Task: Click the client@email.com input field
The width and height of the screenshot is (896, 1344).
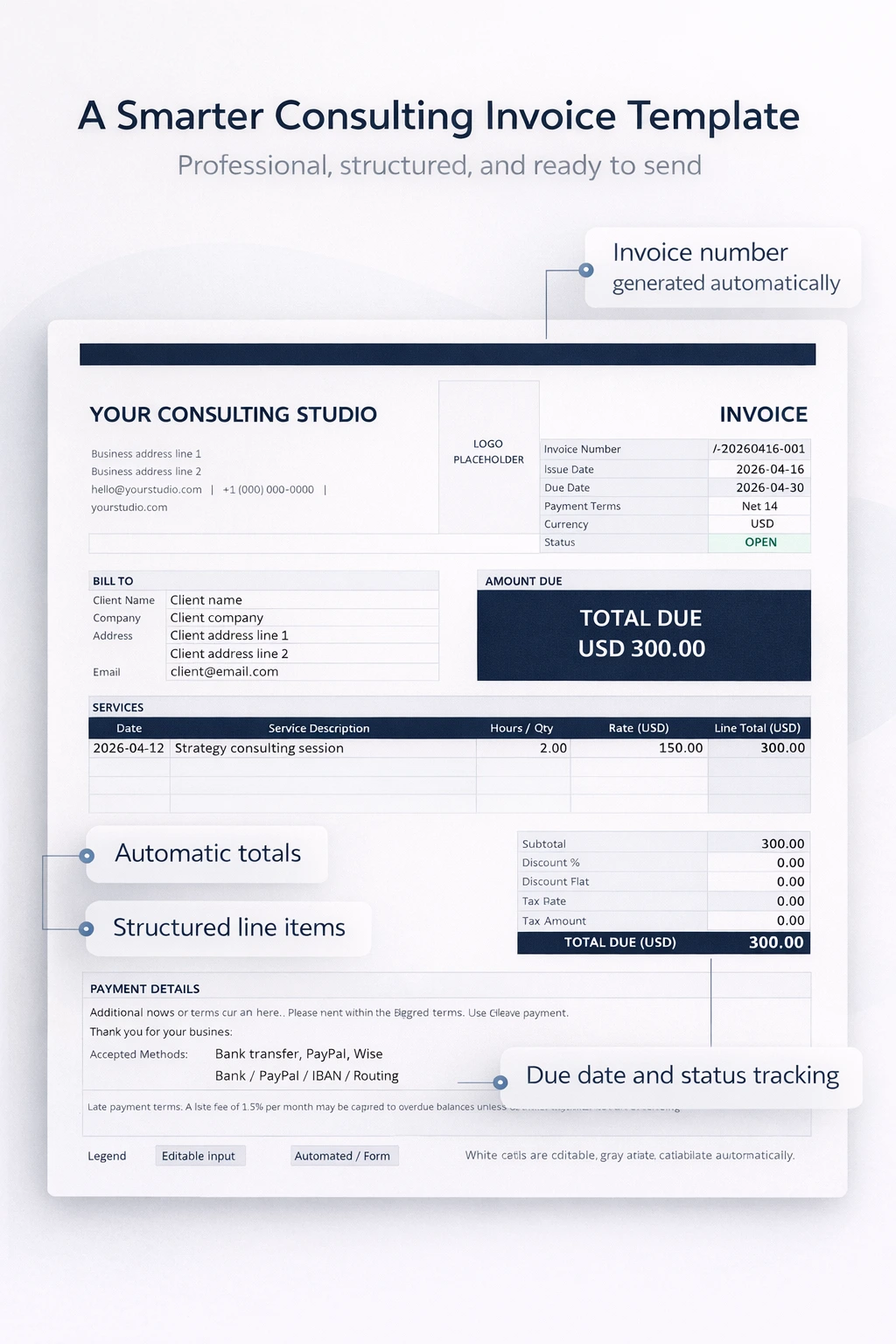Action: pyautogui.click(x=303, y=671)
